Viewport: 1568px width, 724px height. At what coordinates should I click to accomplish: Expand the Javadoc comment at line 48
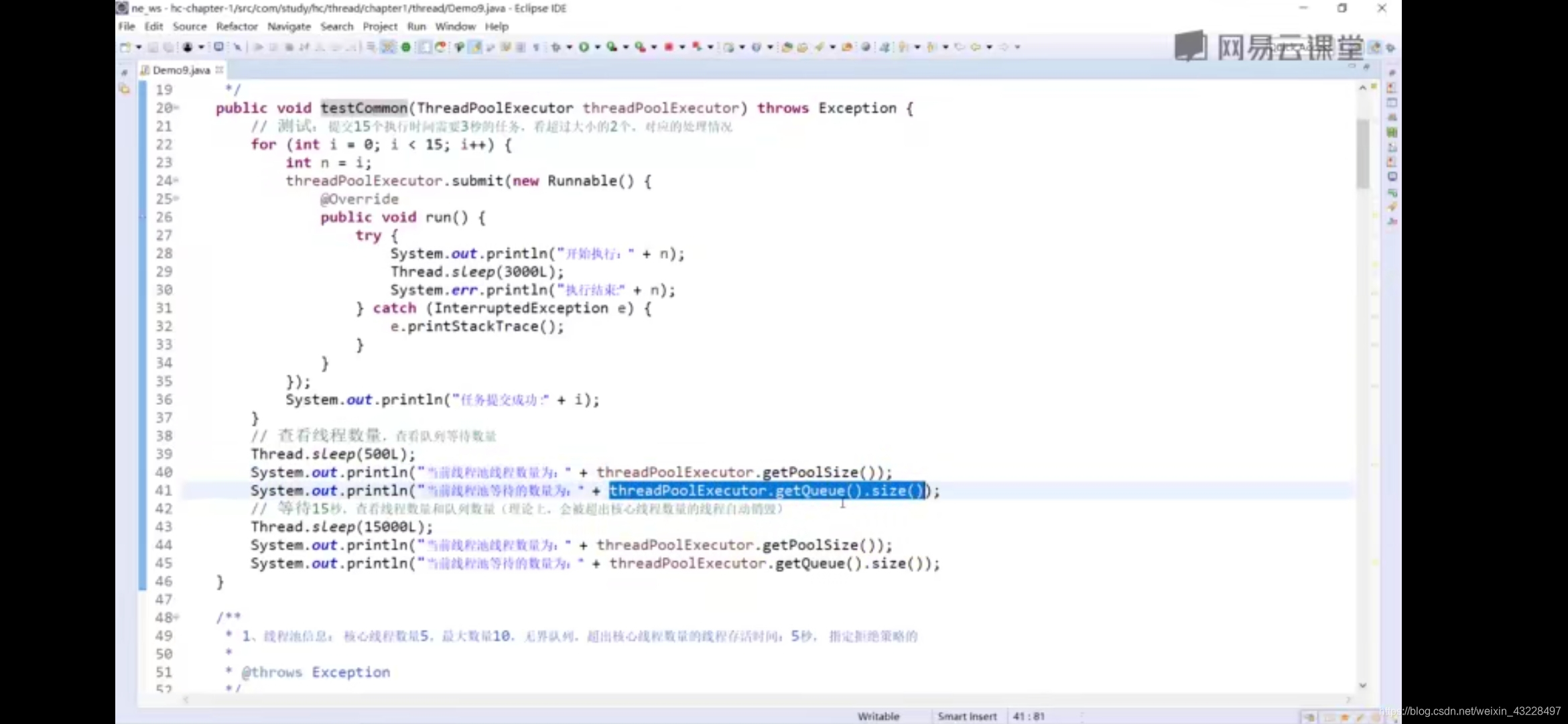click(176, 616)
